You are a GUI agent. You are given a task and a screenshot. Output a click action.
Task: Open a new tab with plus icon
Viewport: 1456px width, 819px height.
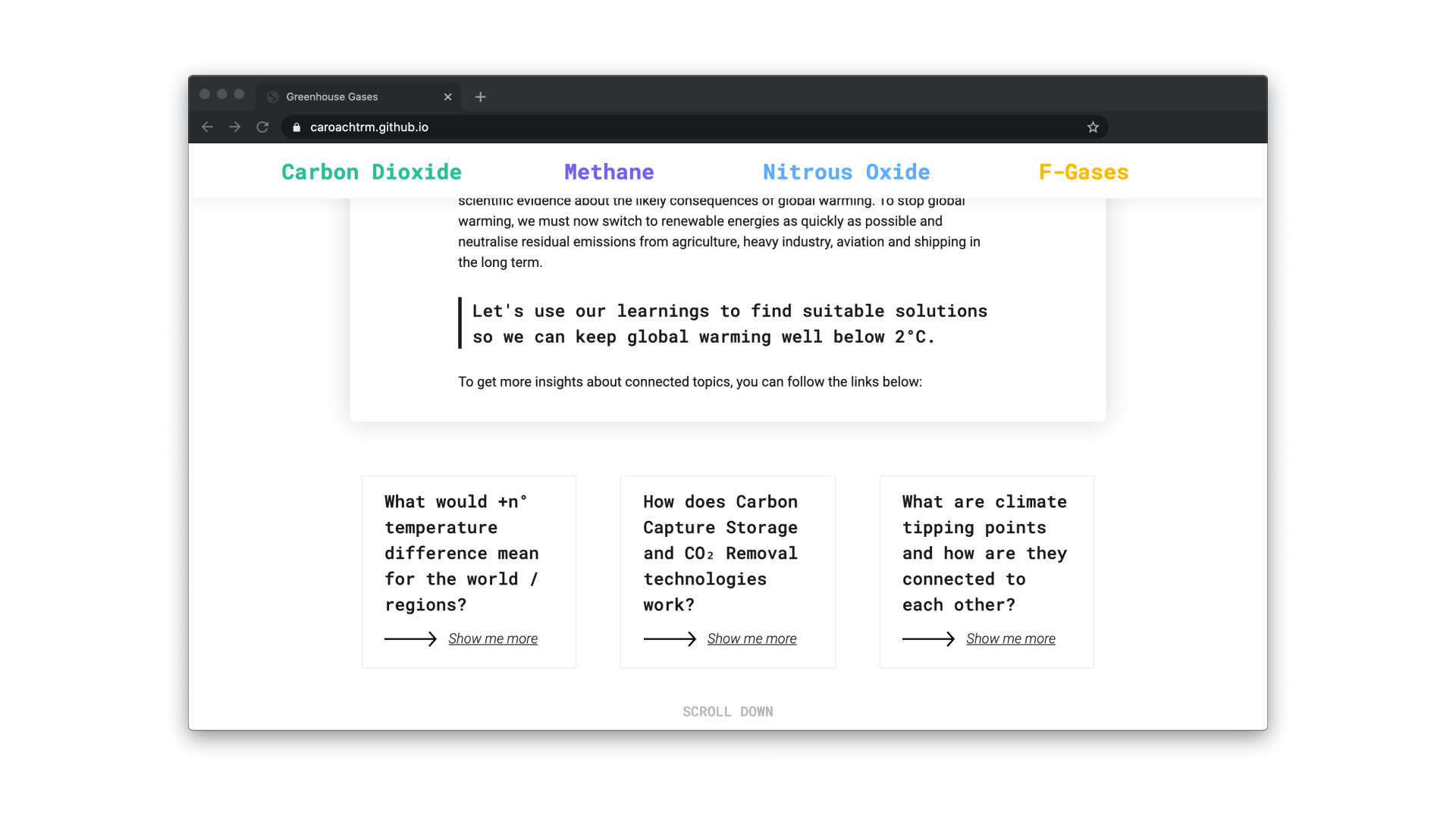(x=480, y=97)
